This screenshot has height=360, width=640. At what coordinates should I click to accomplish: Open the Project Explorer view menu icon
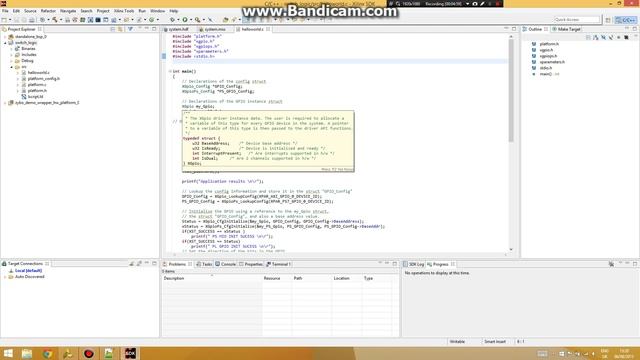[x=139, y=29]
